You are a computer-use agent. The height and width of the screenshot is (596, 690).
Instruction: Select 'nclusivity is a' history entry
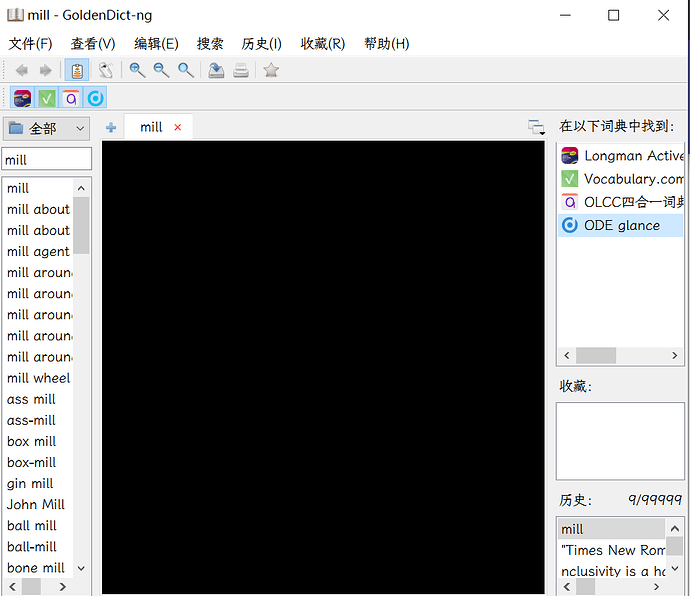point(612,571)
